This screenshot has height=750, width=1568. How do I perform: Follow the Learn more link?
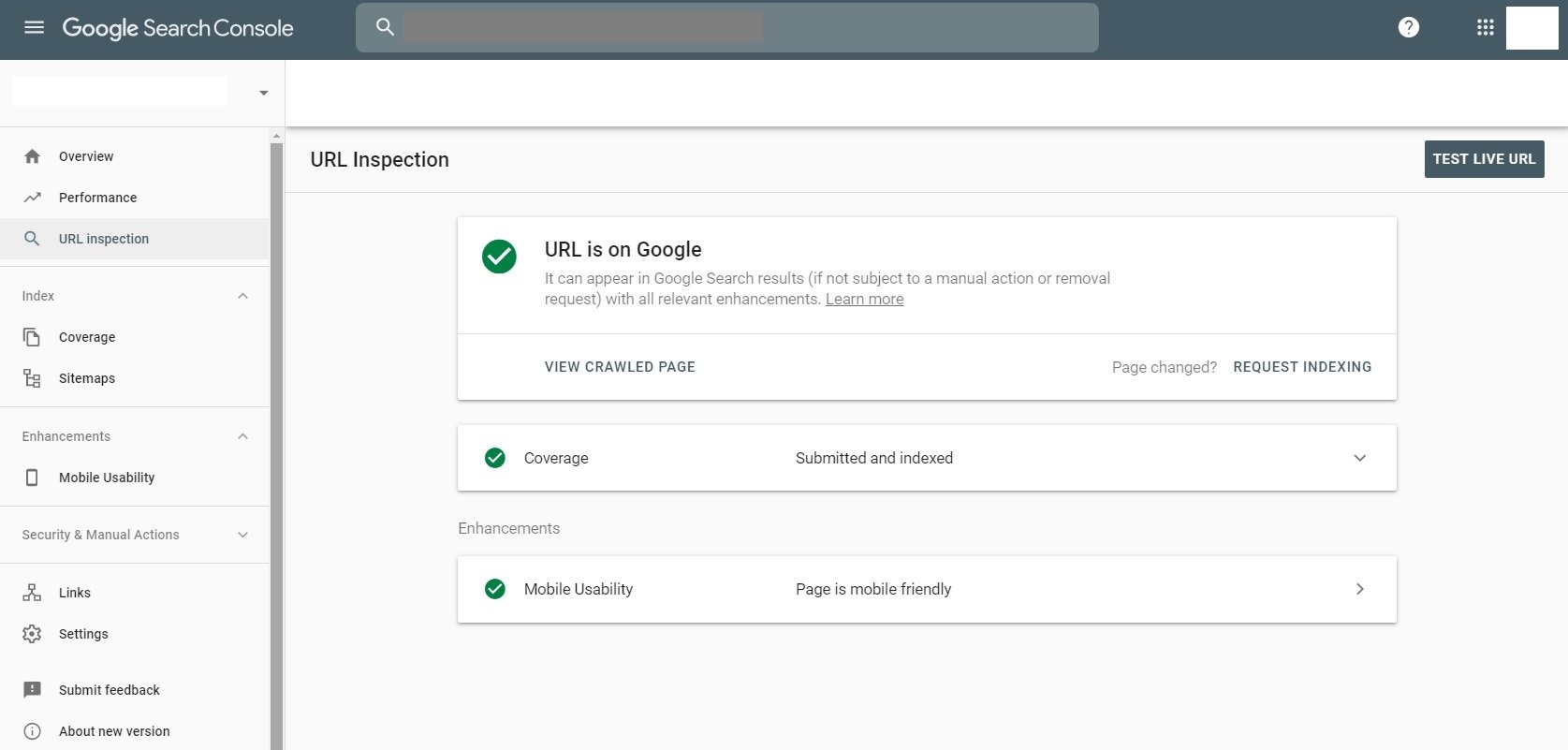(x=864, y=299)
